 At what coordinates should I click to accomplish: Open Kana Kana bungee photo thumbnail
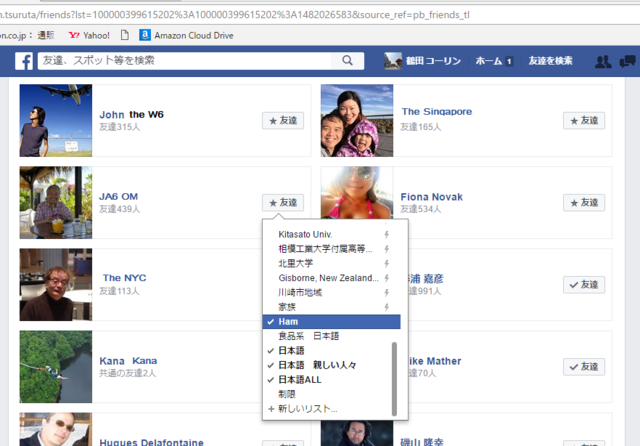(56, 367)
